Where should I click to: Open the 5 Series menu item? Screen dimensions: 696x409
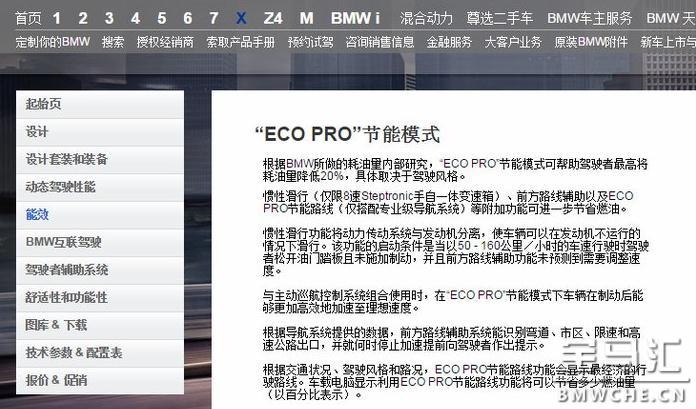pos(162,18)
